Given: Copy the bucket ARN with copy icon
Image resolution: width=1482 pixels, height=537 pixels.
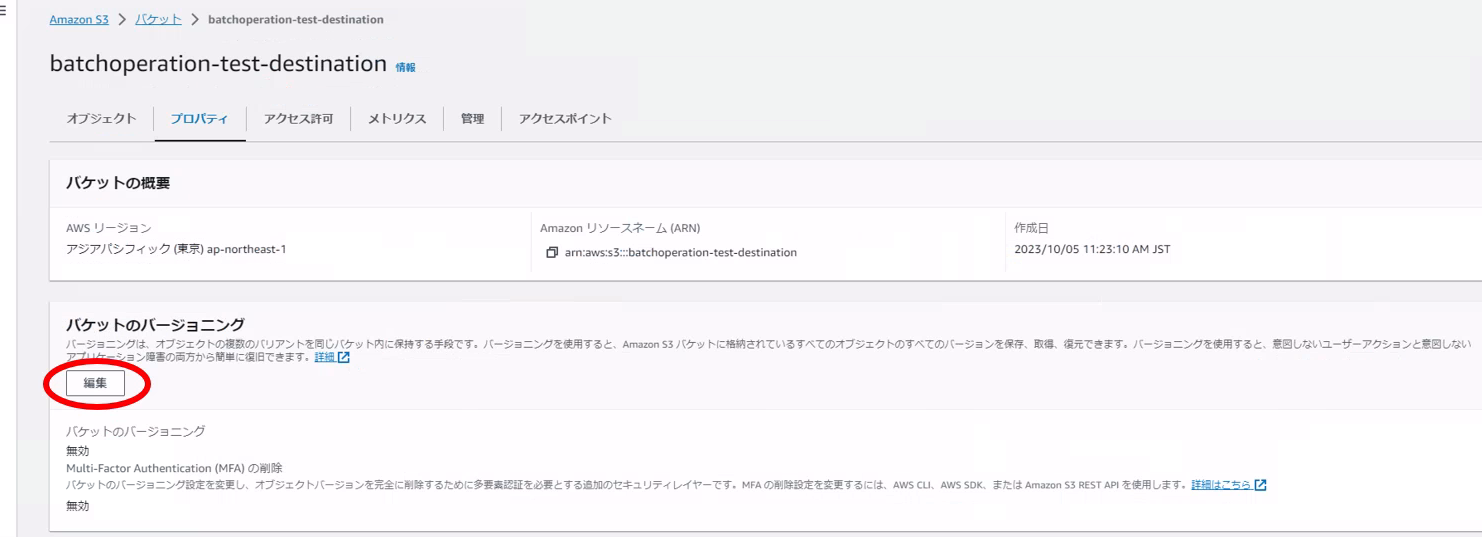Looking at the screenshot, I should (x=552, y=252).
